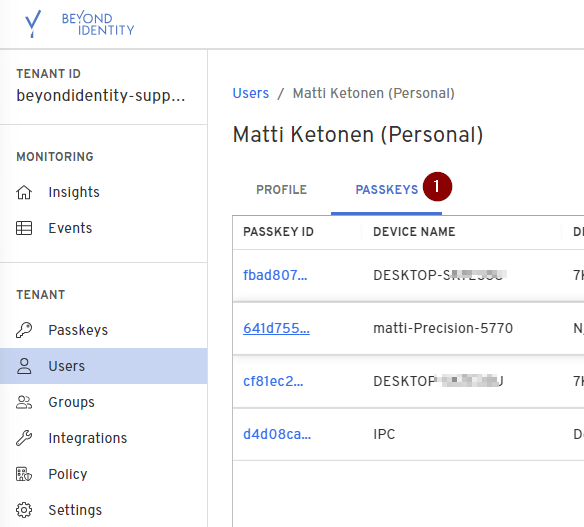584x527 pixels.
Task: Go back via Users breadcrumb link
Action: tap(251, 93)
